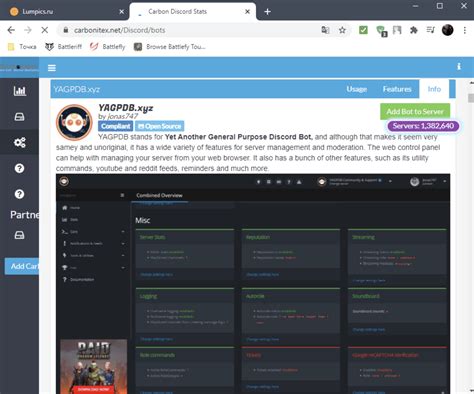
Task: Click the YAGPDB dashboard screenshot image
Action: tap(253, 284)
